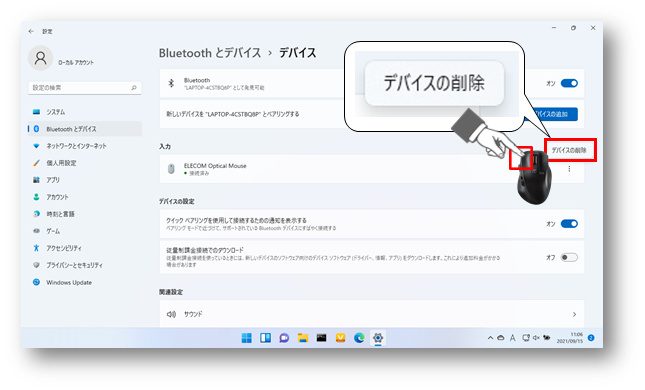645x390 pixels.
Task: Open the three-dot menu for ELECOM Optical Mouse
Action: click(x=569, y=169)
